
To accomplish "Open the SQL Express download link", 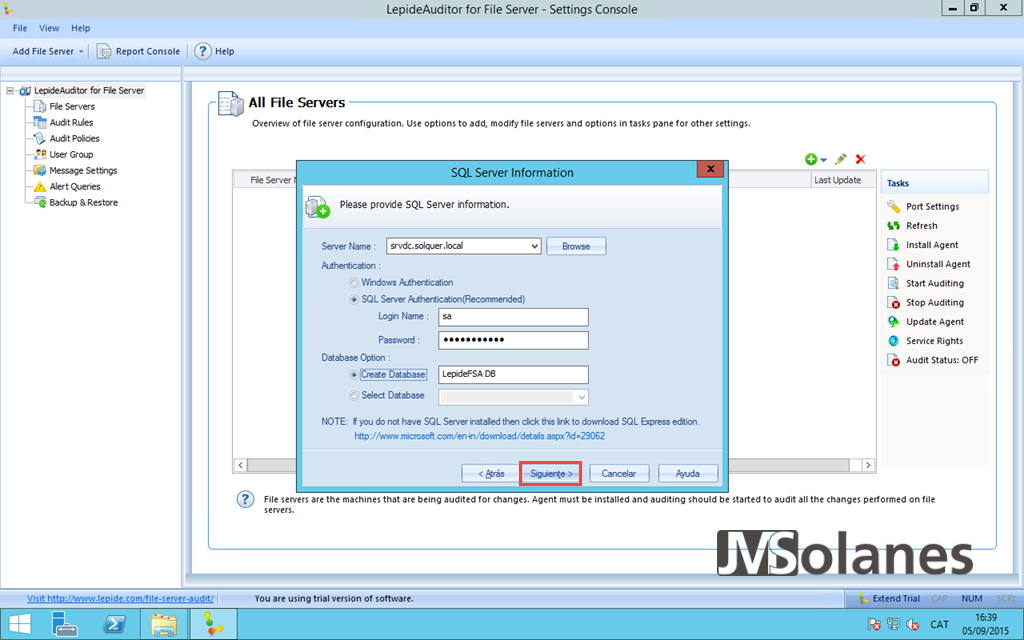I will tap(479, 436).
